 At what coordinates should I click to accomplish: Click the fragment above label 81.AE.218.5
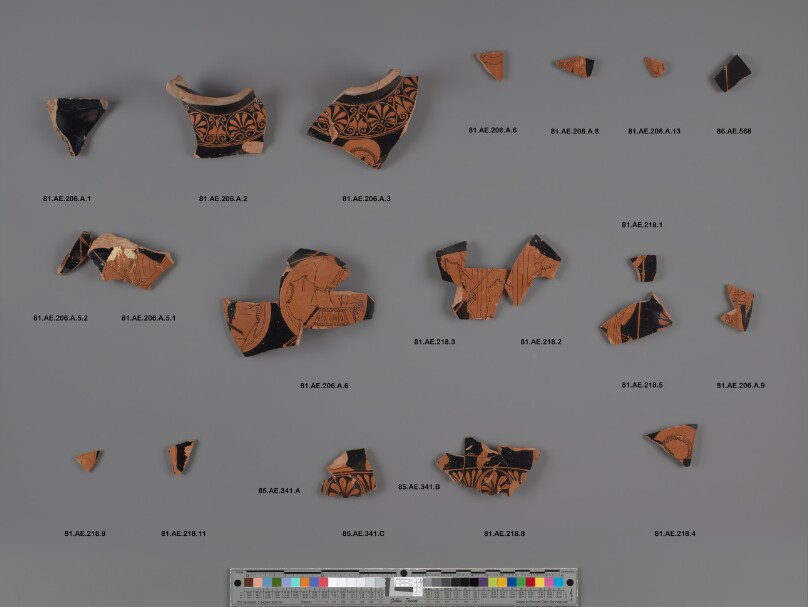click(x=636, y=318)
